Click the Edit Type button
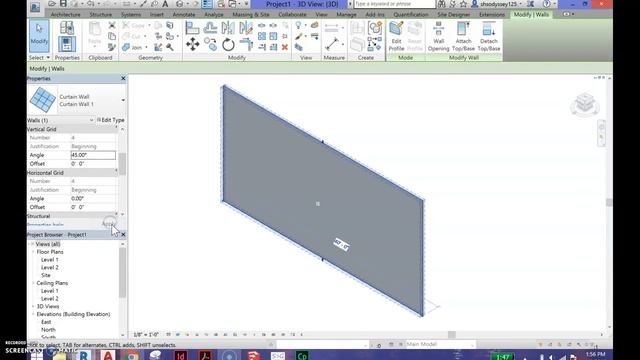The image size is (640, 360). point(111,120)
